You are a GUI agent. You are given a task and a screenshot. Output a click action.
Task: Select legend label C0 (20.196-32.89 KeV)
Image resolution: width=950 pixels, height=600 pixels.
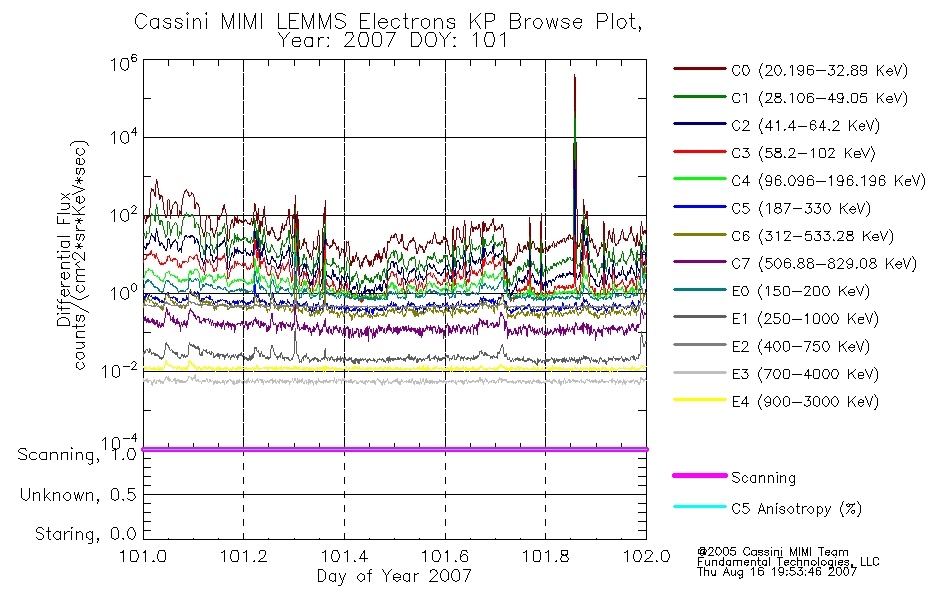(820, 71)
